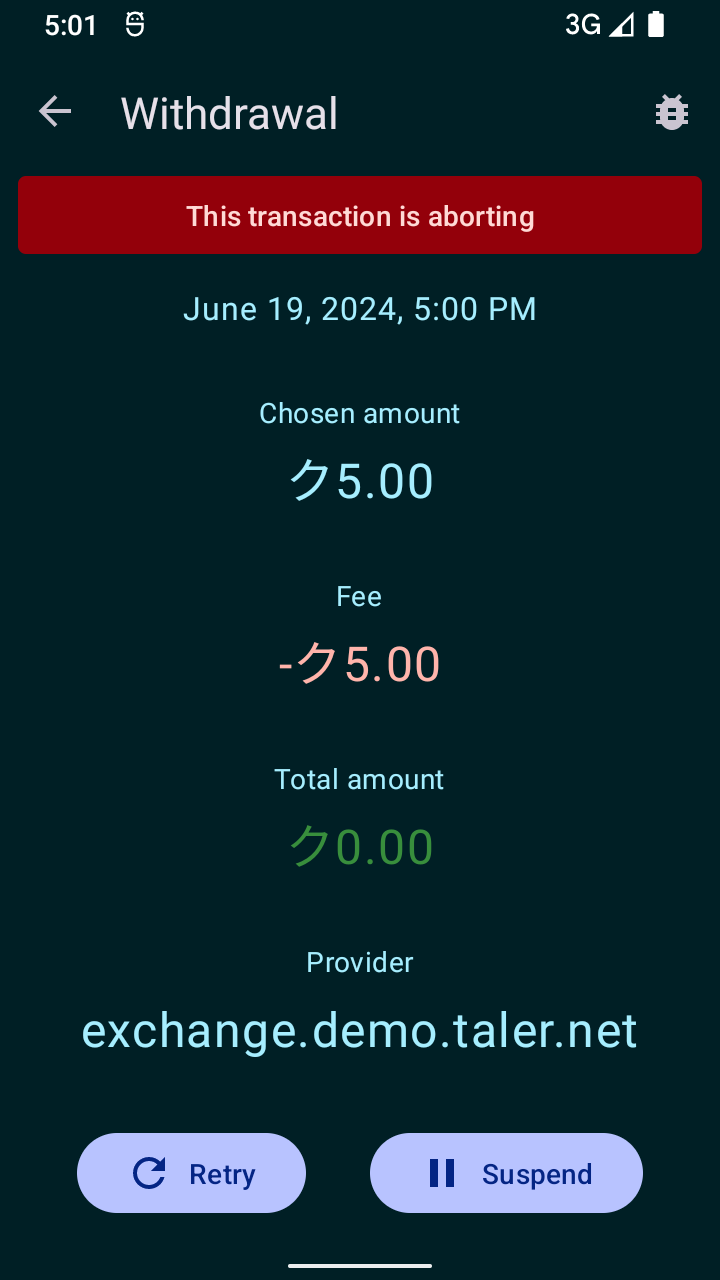Tap the pause icon on Suspend
720x1280 pixels.
[x=441, y=1173]
